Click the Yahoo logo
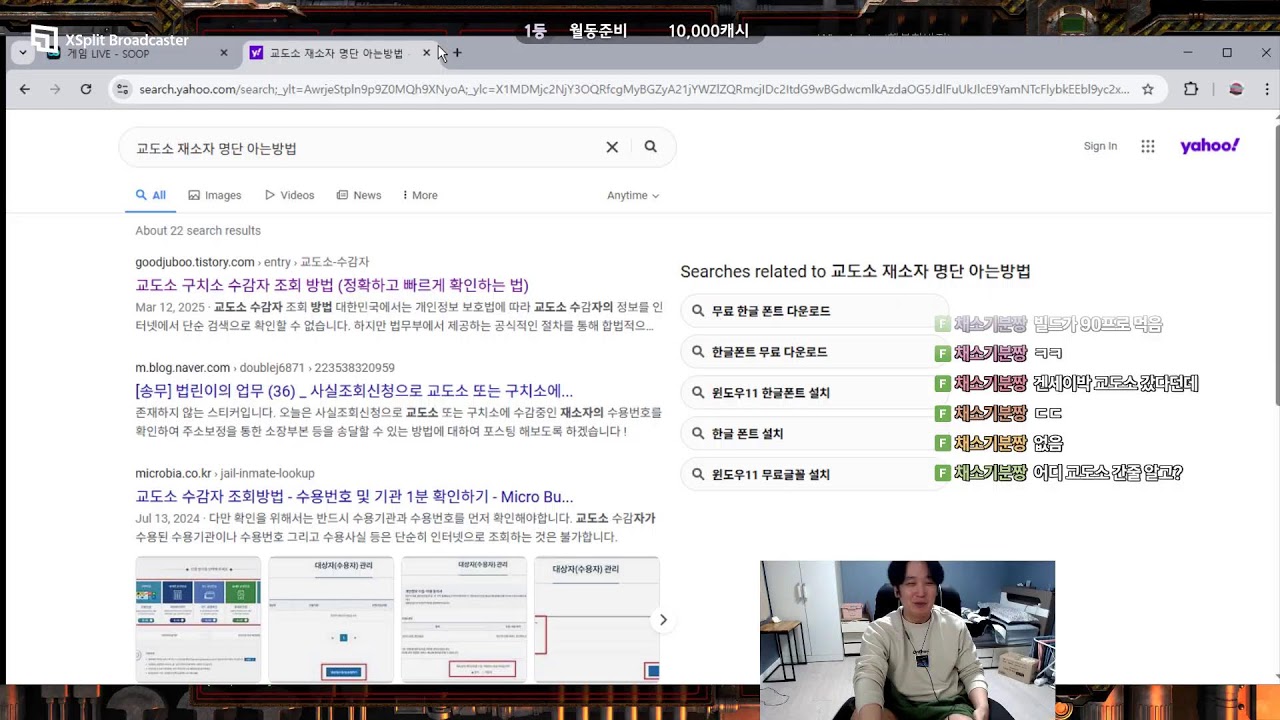Viewport: 1280px width, 720px height. pyautogui.click(x=1210, y=146)
